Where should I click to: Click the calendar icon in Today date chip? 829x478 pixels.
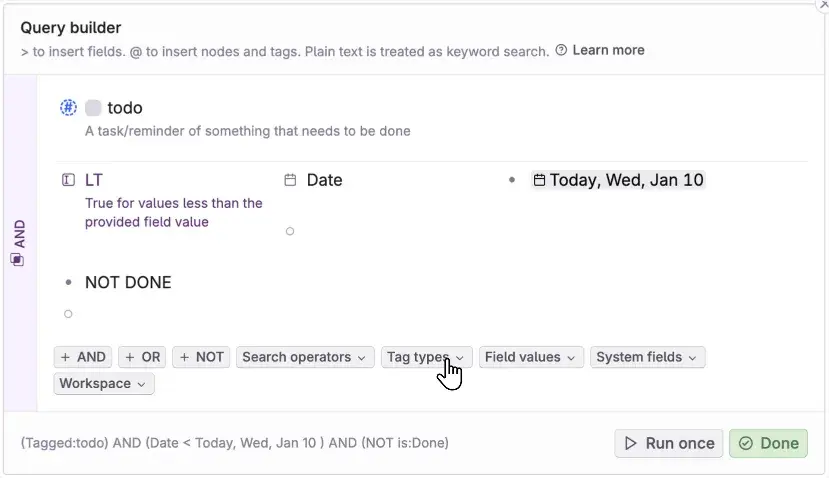(x=539, y=181)
